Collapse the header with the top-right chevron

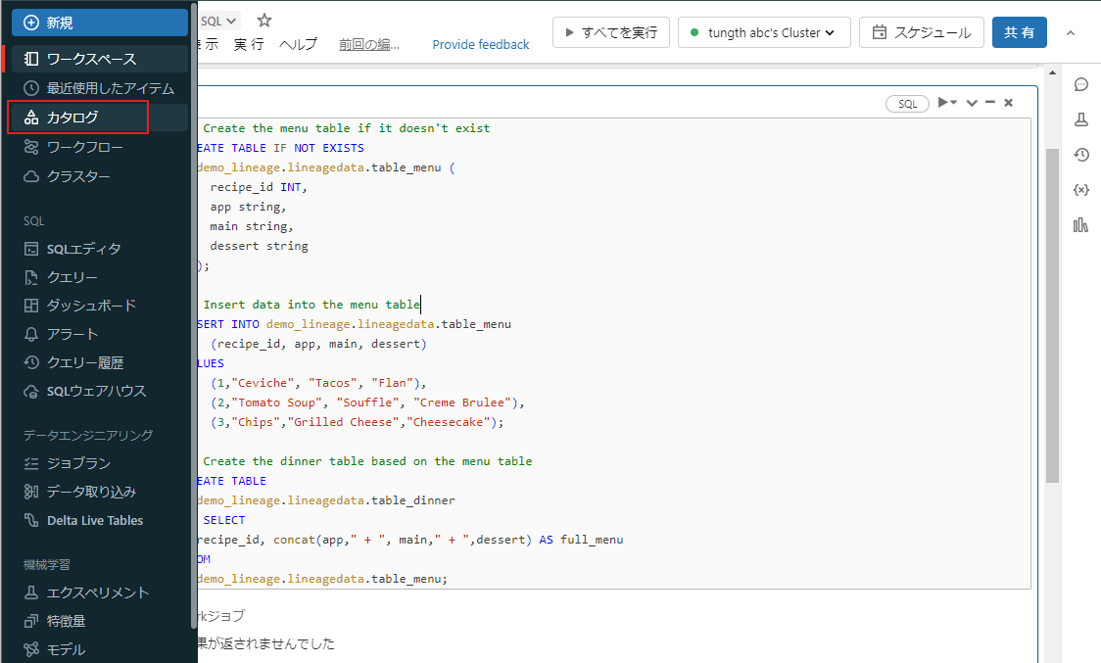point(1071,33)
